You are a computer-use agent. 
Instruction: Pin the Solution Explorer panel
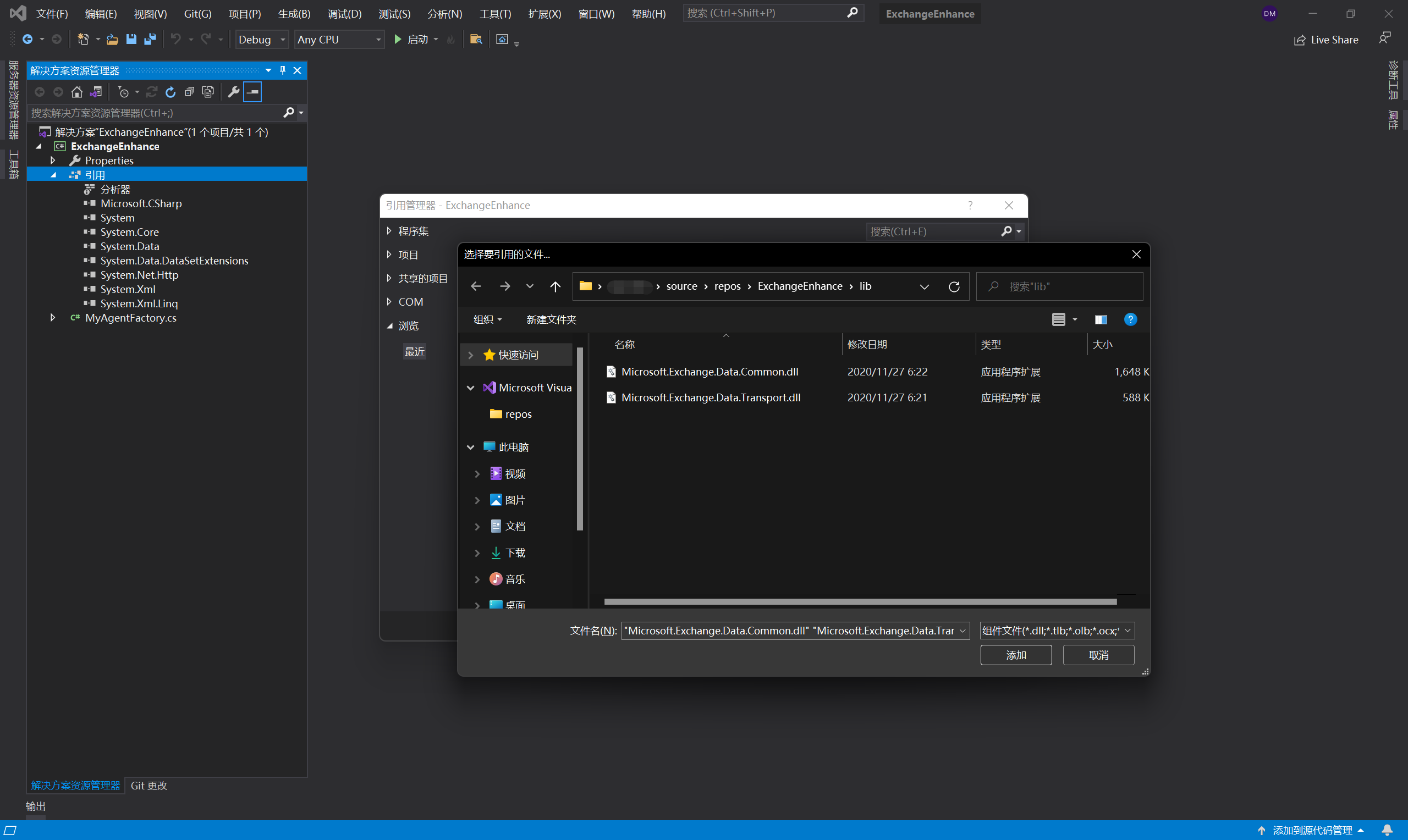[x=283, y=70]
